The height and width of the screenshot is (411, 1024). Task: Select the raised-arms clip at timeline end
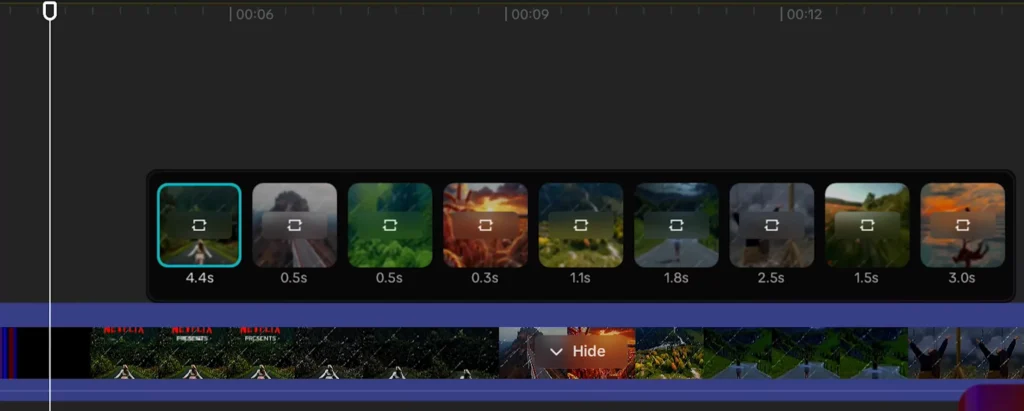tap(966, 353)
